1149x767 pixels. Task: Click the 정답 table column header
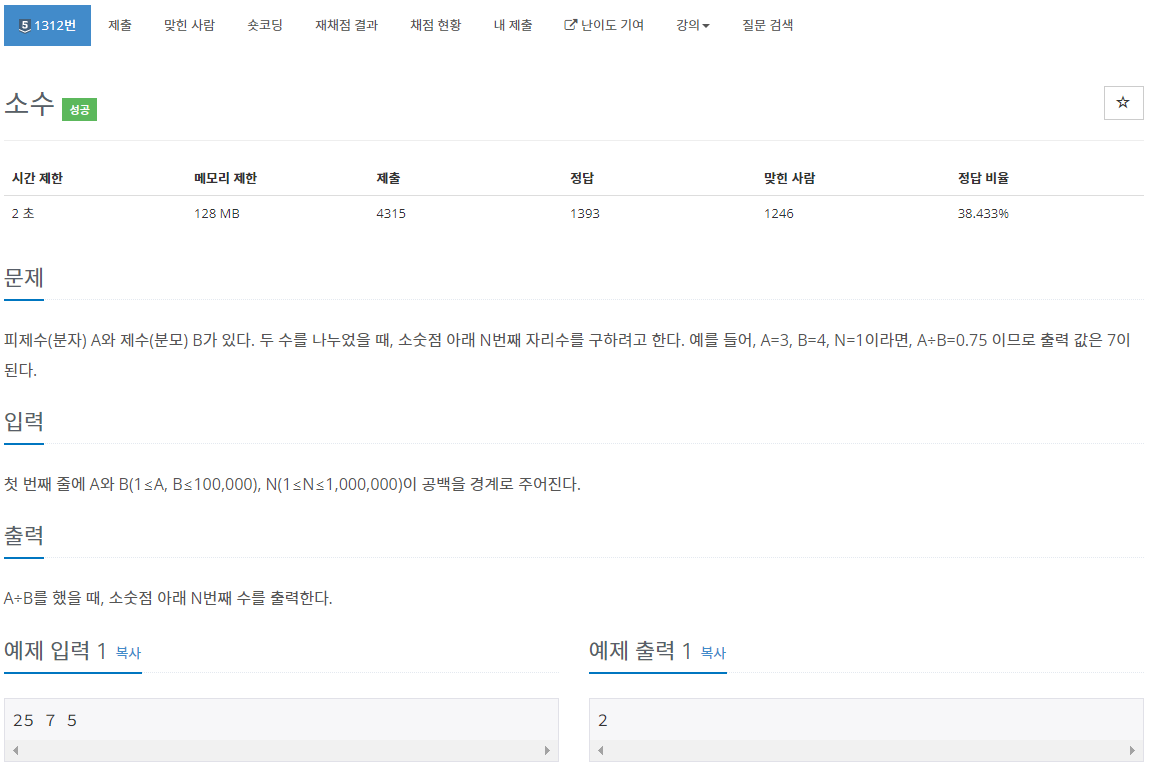click(x=582, y=178)
